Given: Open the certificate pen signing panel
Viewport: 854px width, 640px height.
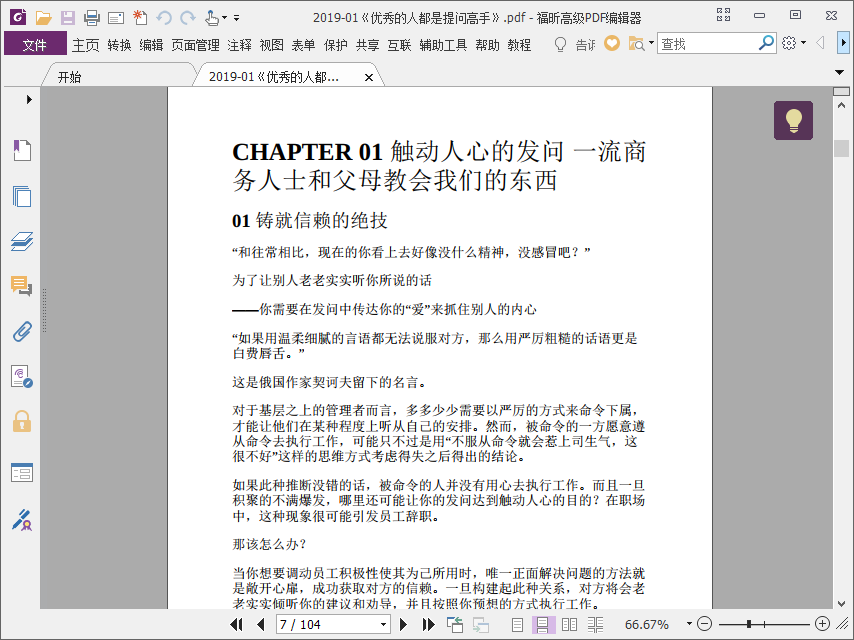Looking at the screenshot, I should pos(22,520).
